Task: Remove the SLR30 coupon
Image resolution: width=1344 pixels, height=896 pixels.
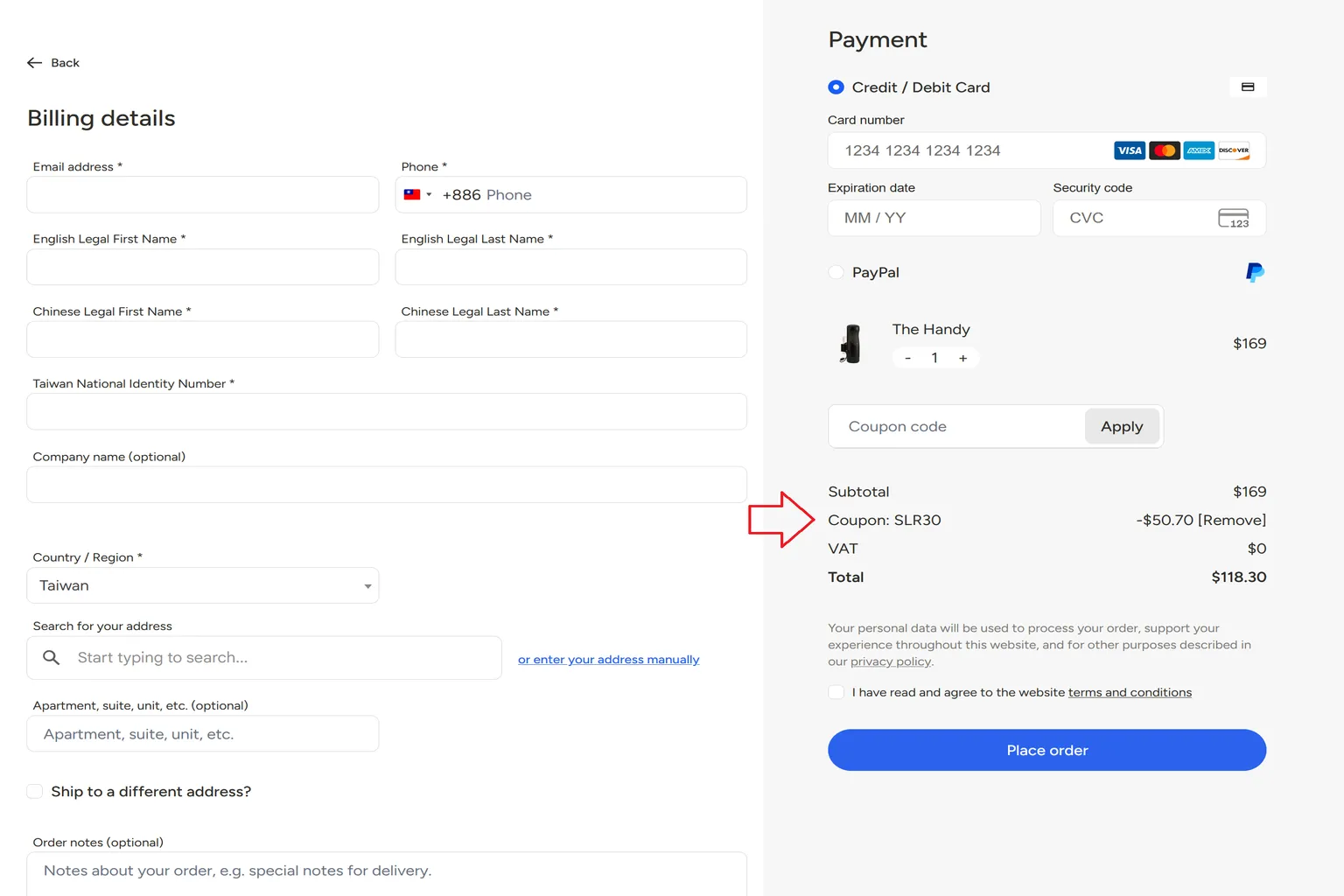Action: [1232, 520]
